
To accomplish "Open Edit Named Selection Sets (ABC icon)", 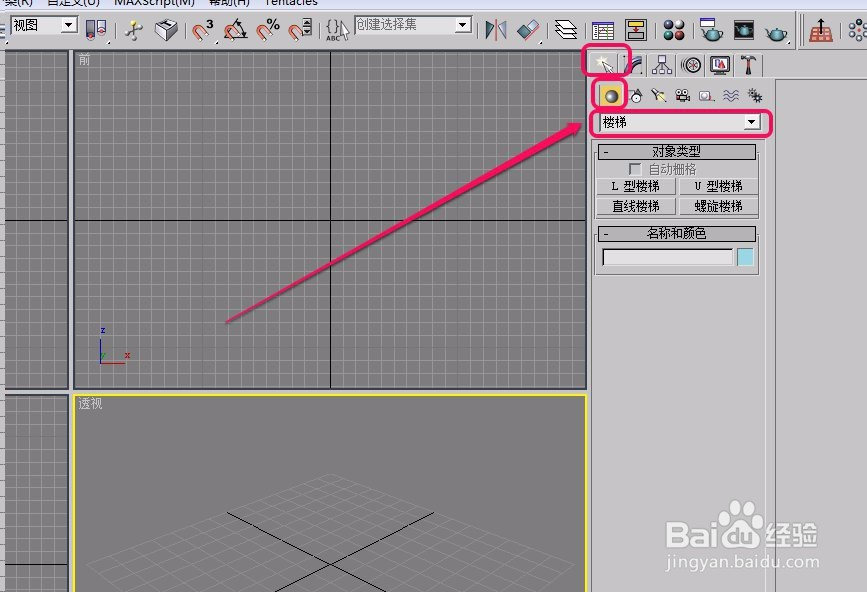I will coord(337,30).
